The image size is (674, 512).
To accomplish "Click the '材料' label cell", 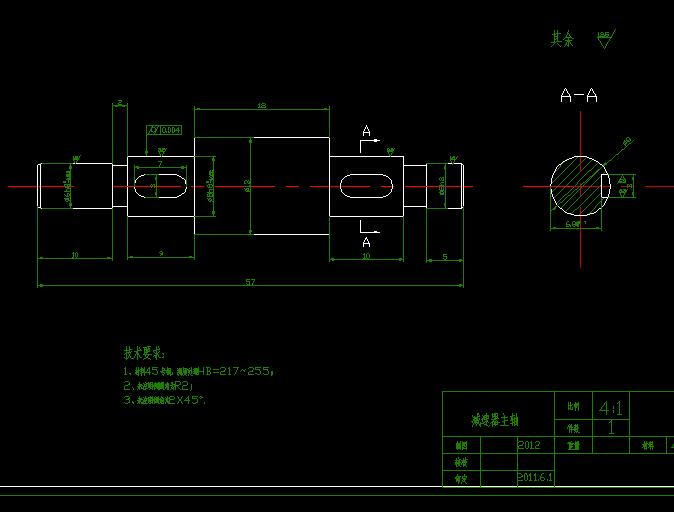I will coord(649,445).
